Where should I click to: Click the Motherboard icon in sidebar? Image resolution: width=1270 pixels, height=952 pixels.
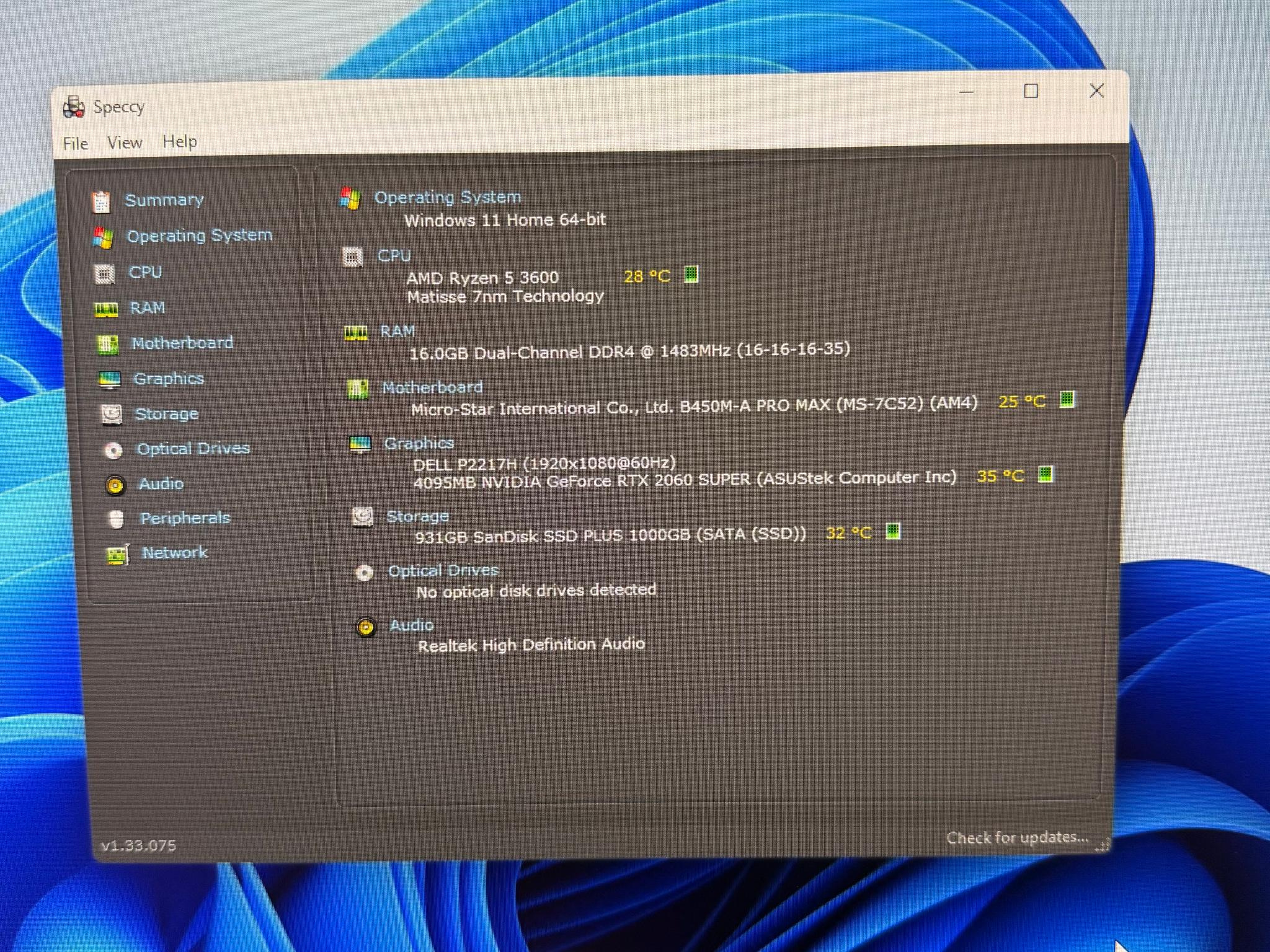107,344
